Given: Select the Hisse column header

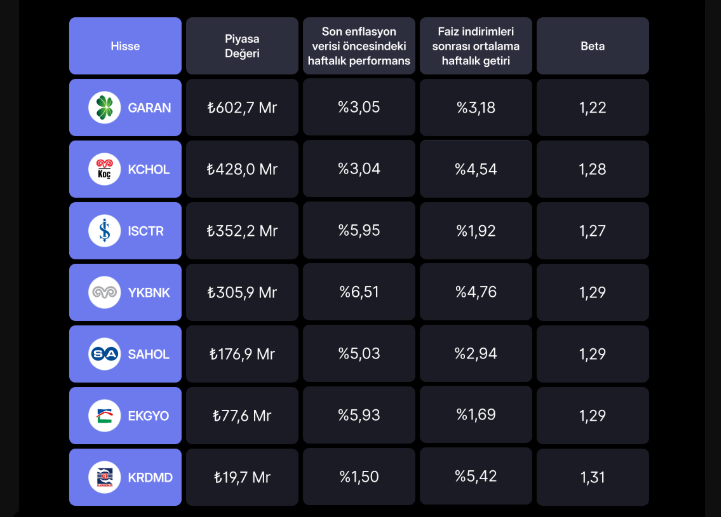Looking at the screenshot, I should tap(125, 46).
